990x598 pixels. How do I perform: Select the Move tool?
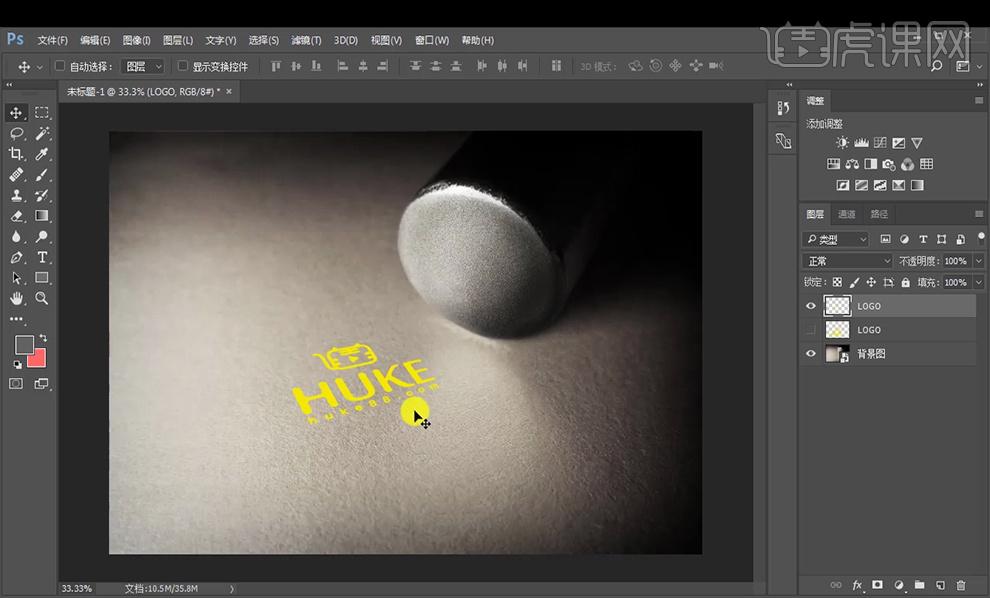click(16, 113)
